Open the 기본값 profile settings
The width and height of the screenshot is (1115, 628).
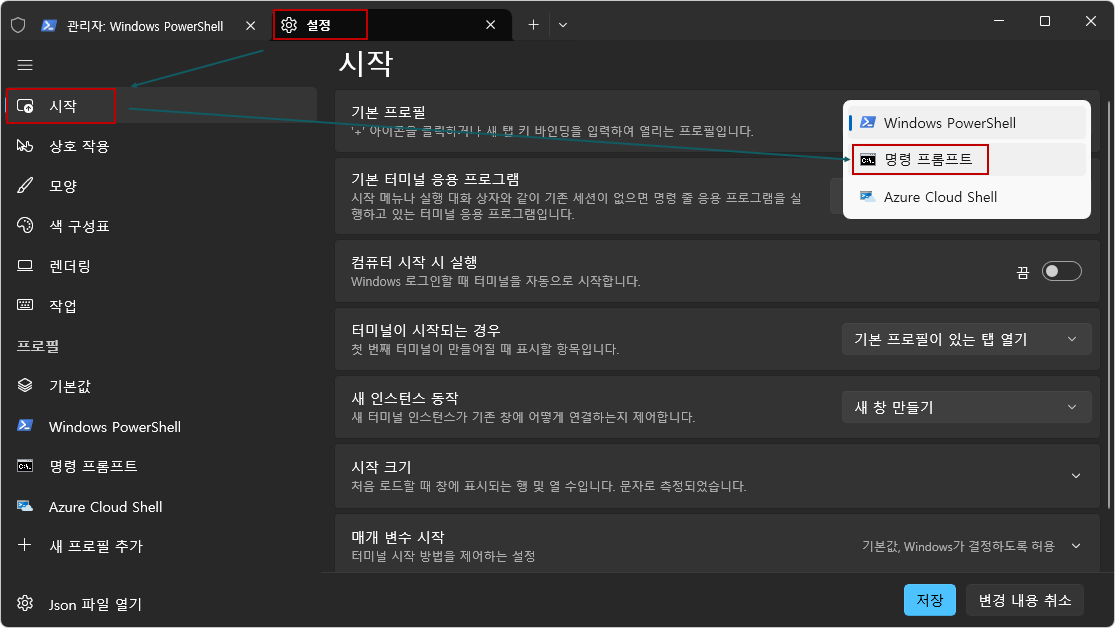tap(161, 386)
